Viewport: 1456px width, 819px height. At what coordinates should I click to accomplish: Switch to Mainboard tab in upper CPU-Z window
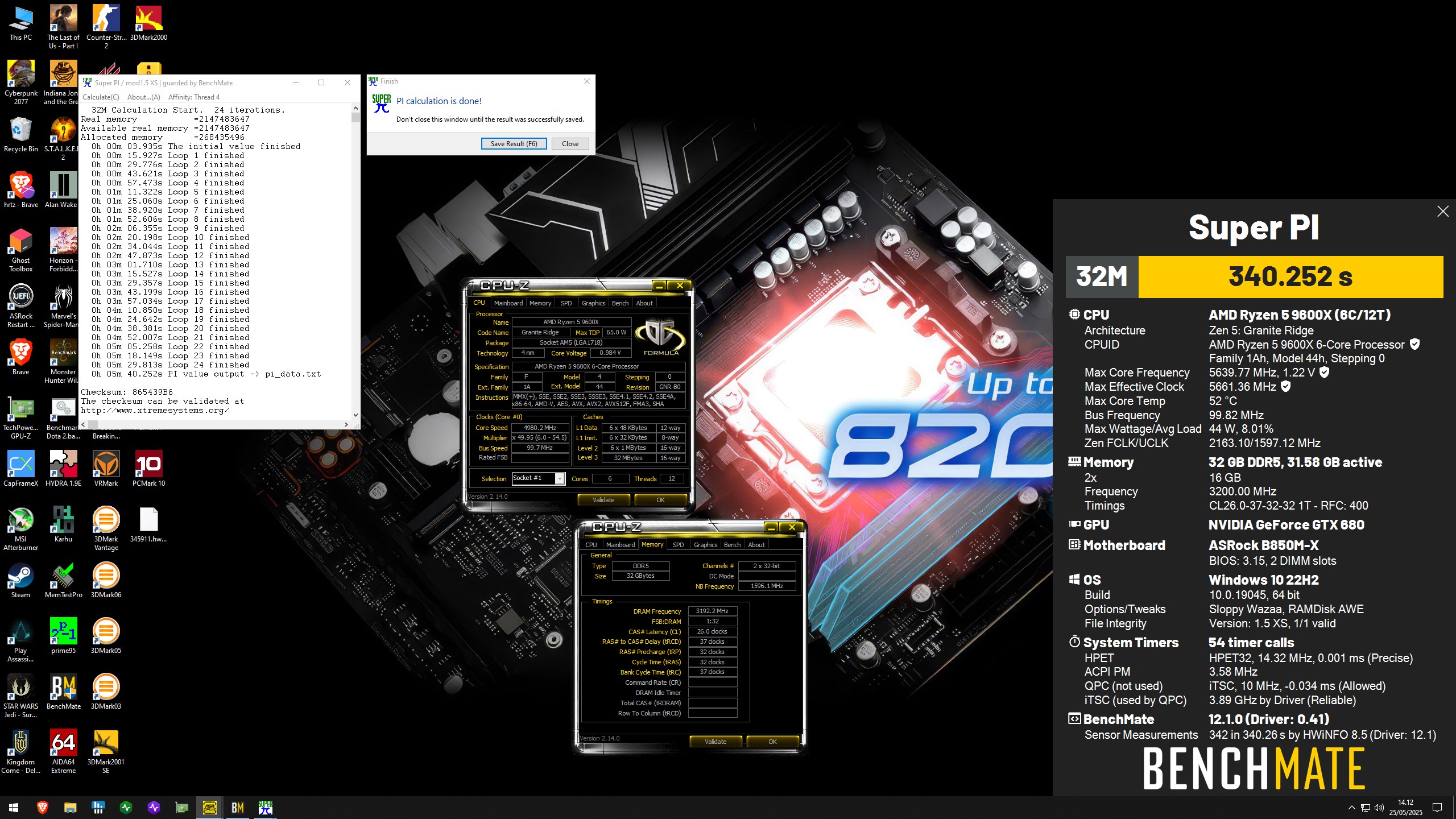coord(508,303)
